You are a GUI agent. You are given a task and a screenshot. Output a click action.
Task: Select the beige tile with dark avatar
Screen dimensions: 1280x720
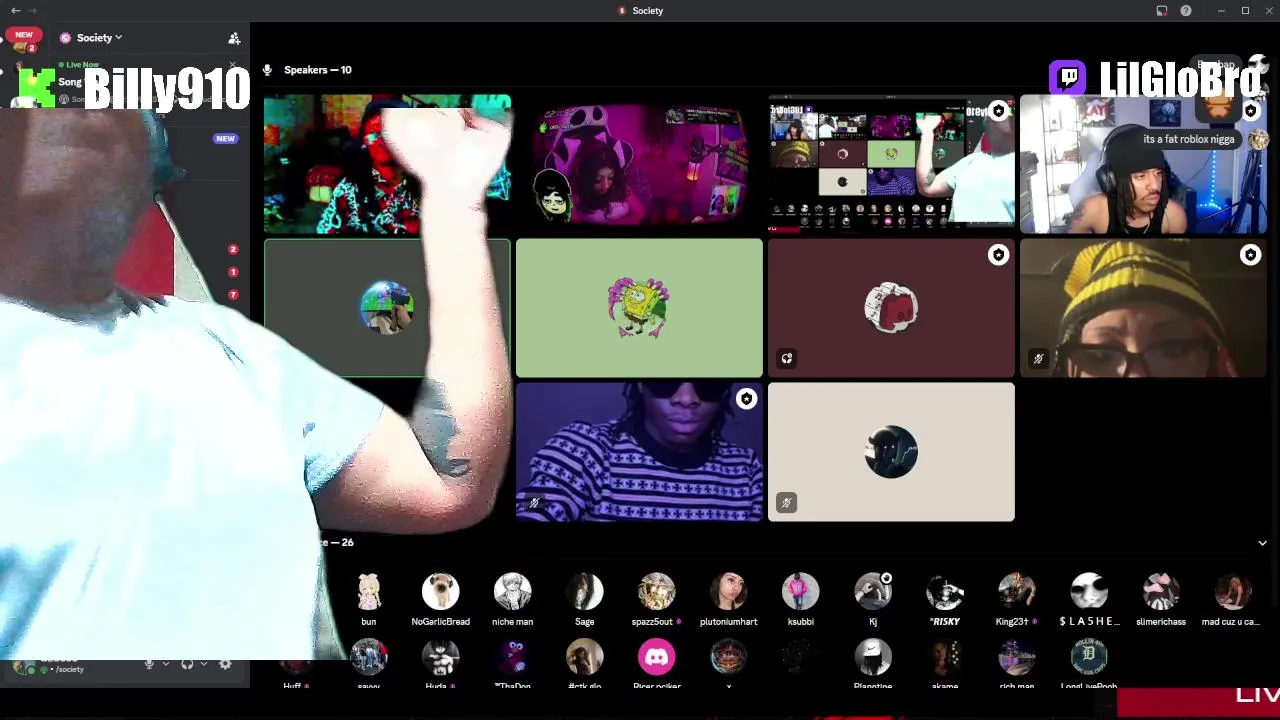[891, 452]
